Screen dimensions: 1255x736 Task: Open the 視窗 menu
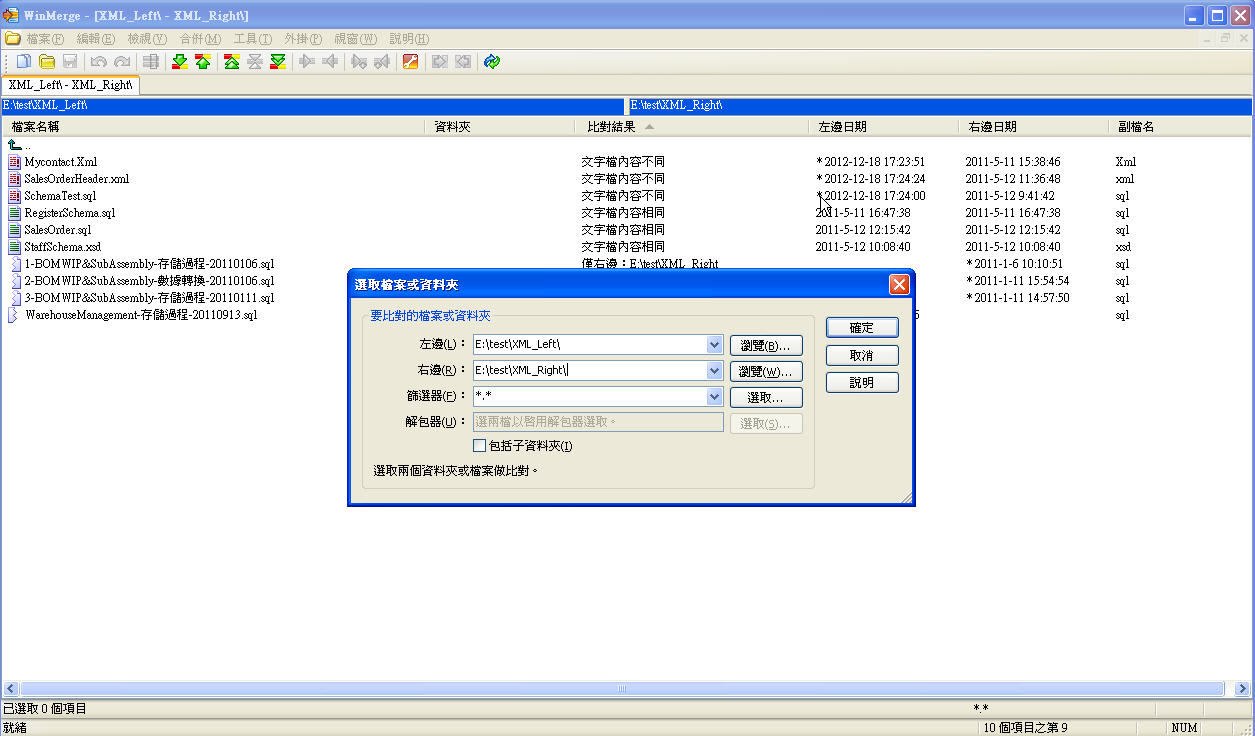tap(355, 39)
